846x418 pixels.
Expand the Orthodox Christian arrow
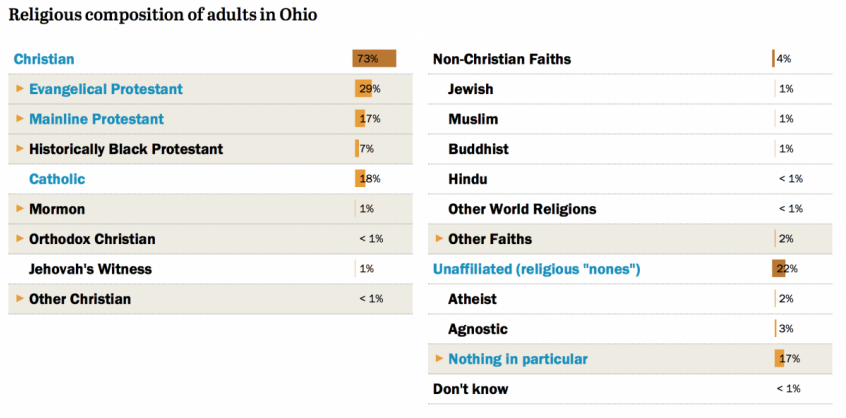coord(20,239)
